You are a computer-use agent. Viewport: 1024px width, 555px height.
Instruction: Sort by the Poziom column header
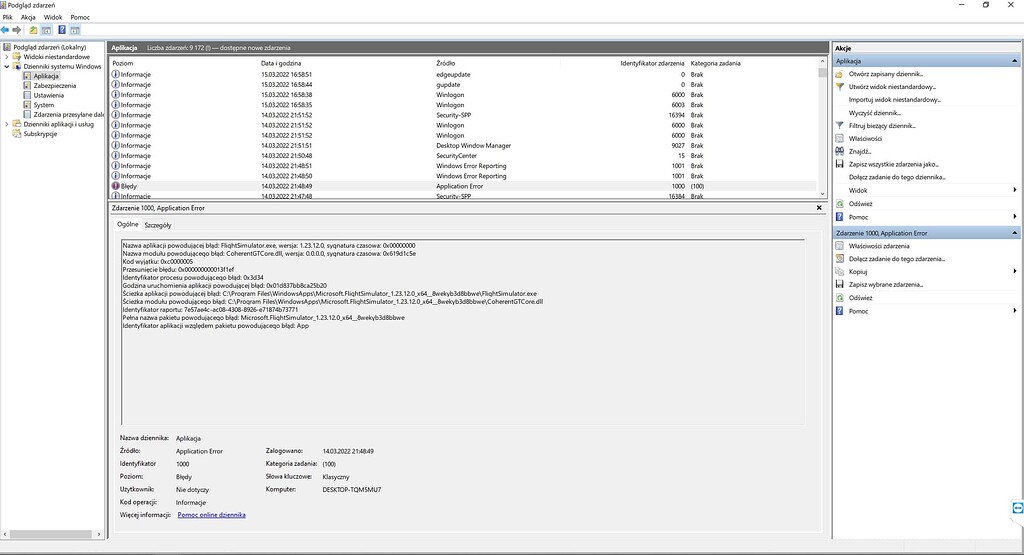184,63
